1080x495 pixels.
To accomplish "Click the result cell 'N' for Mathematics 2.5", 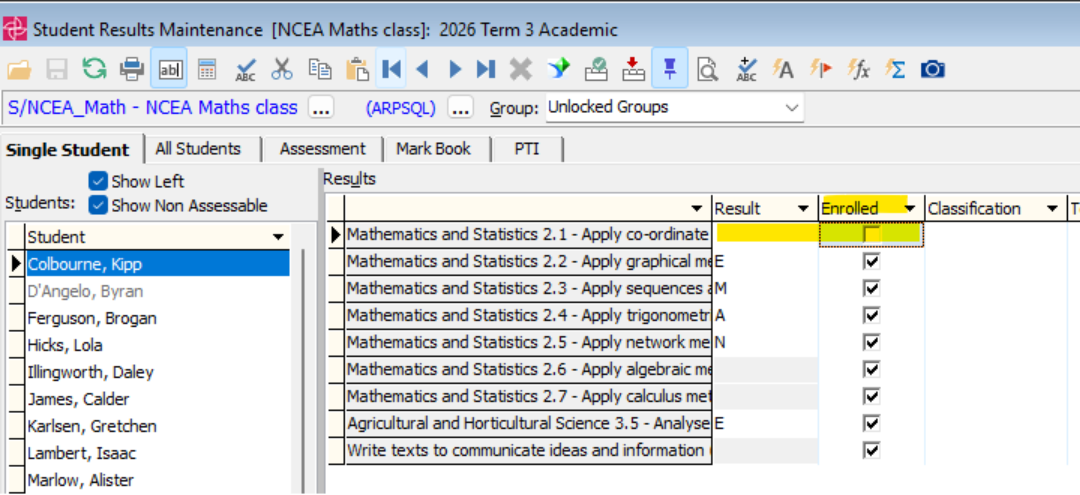I will click(x=765, y=342).
